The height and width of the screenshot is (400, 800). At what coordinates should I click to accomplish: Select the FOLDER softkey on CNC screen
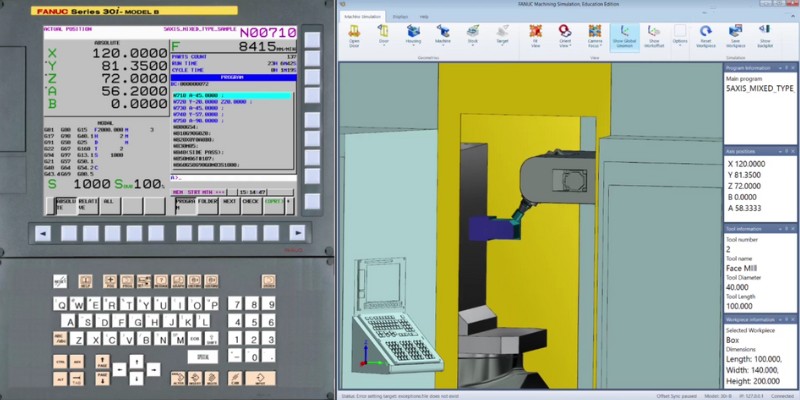pyautogui.click(x=208, y=206)
